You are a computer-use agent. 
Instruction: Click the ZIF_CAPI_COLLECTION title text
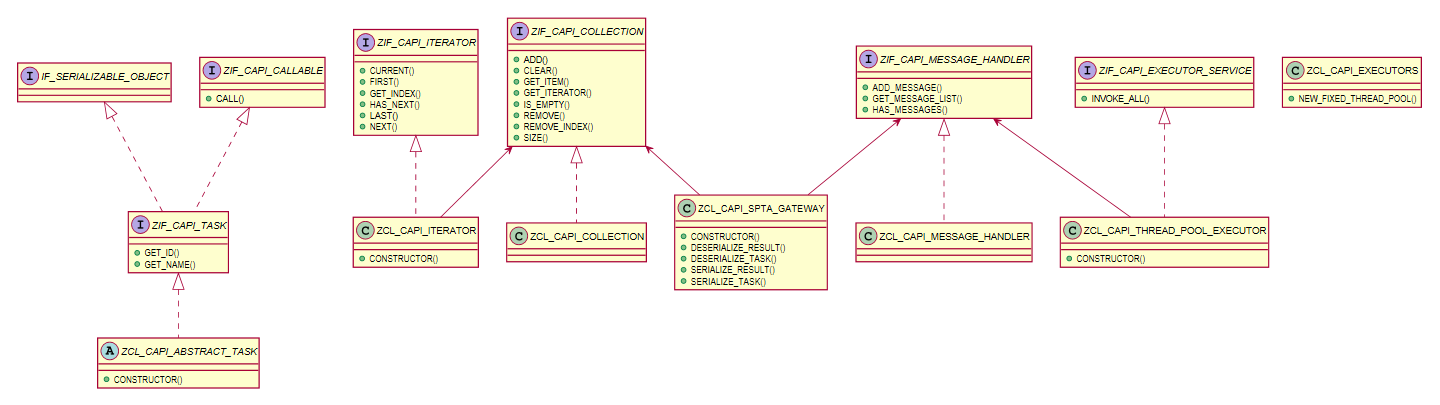click(x=587, y=32)
